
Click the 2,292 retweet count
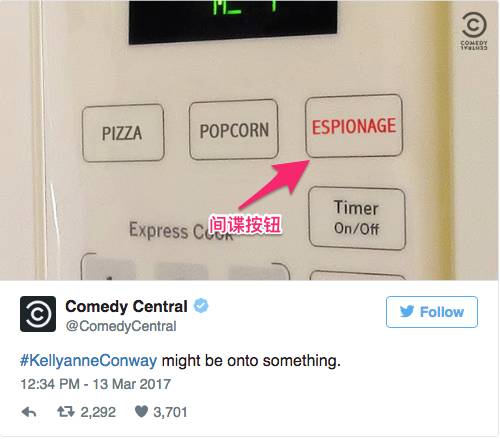tap(98, 412)
